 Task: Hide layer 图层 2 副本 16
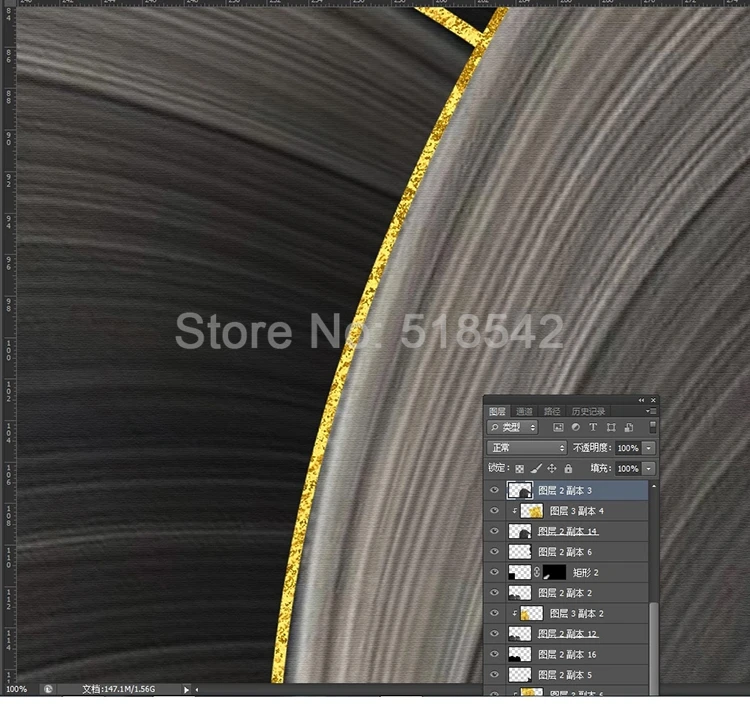pyautogui.click(x=495, y=654)
